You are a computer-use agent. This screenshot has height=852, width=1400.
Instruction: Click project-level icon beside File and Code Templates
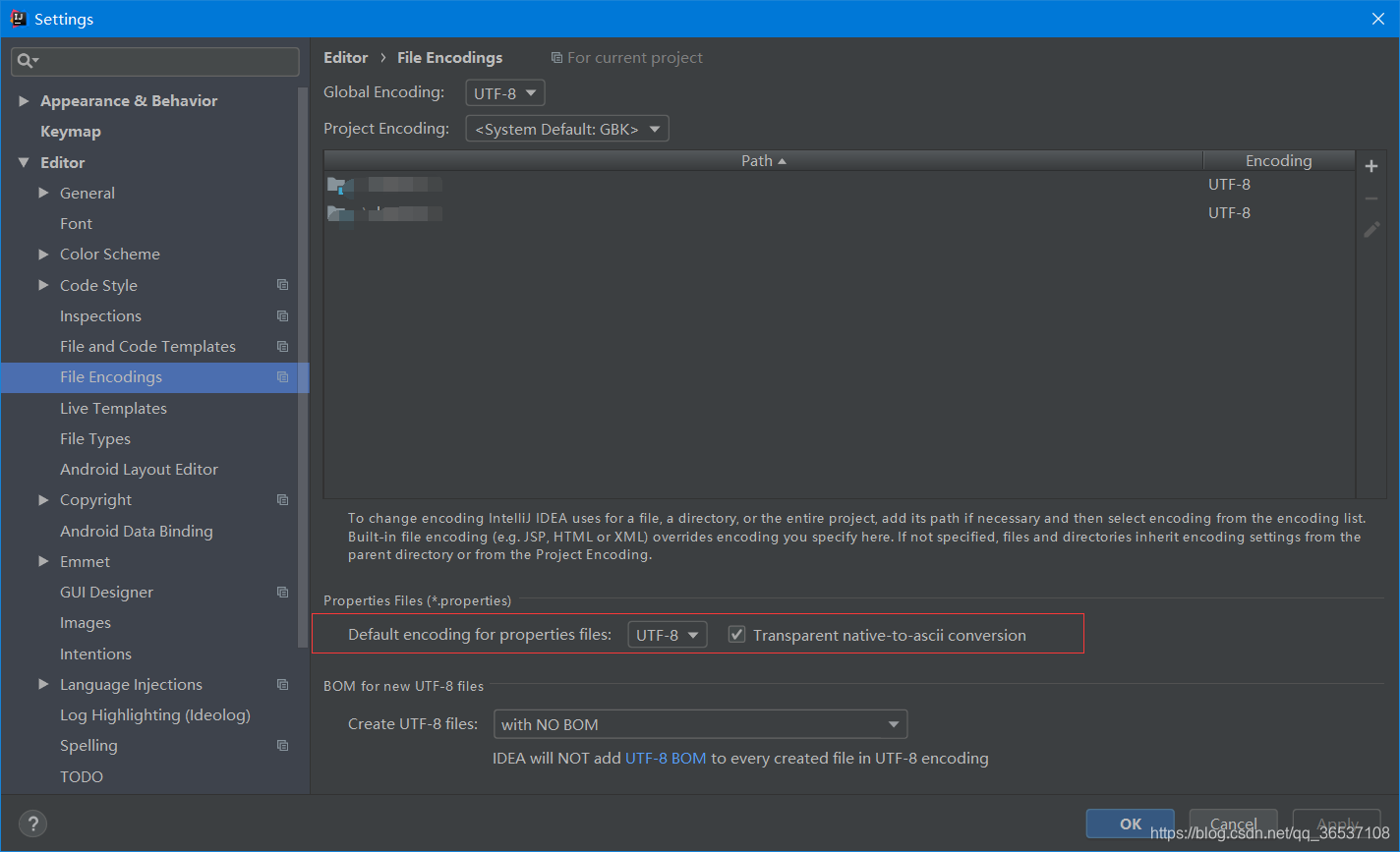283,346
